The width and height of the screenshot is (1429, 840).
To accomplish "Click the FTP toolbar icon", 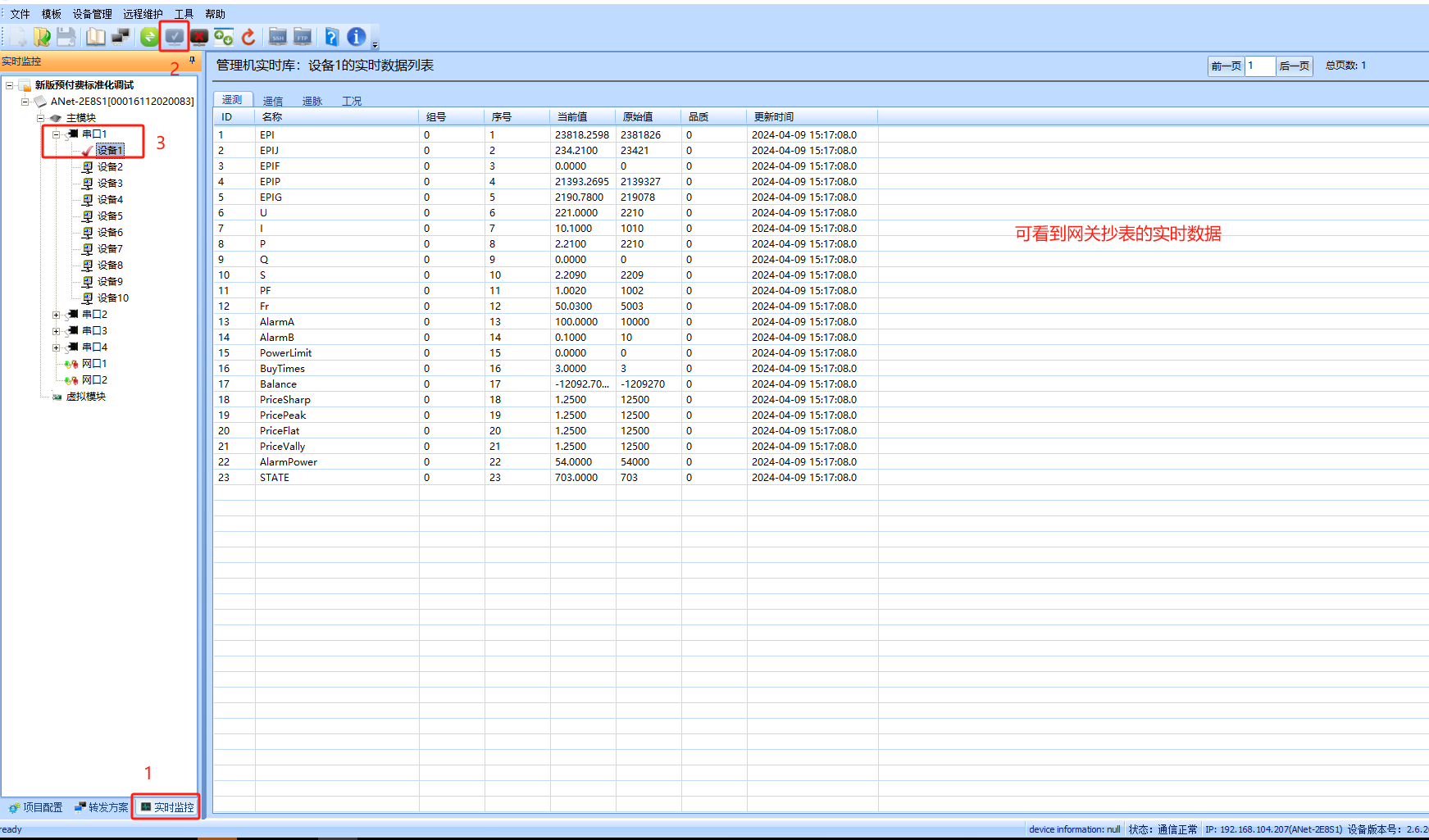I will tap(303, 37).
